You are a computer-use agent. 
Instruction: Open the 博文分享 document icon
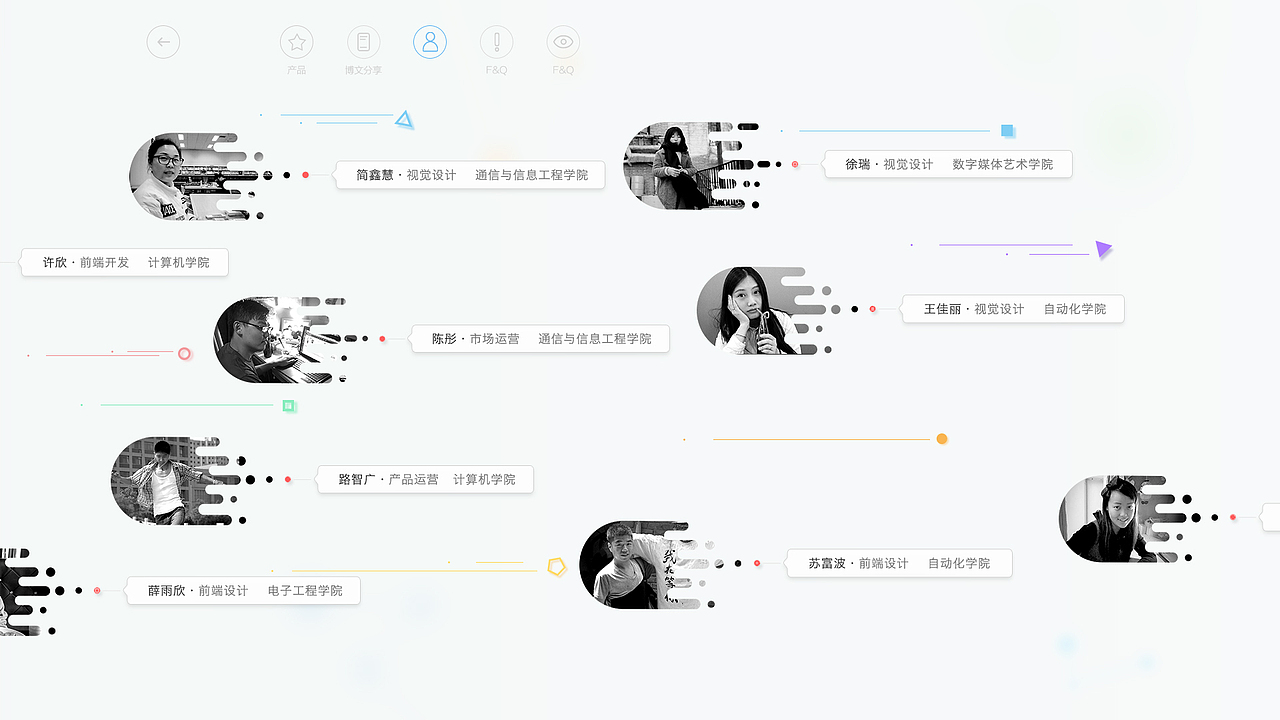tap(363, 42)
